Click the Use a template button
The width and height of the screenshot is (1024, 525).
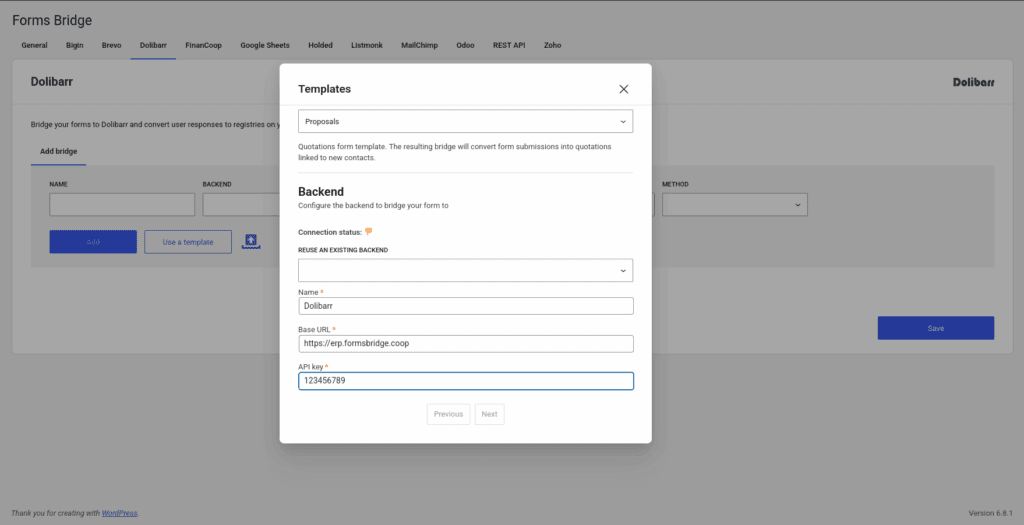pos(187,242)
